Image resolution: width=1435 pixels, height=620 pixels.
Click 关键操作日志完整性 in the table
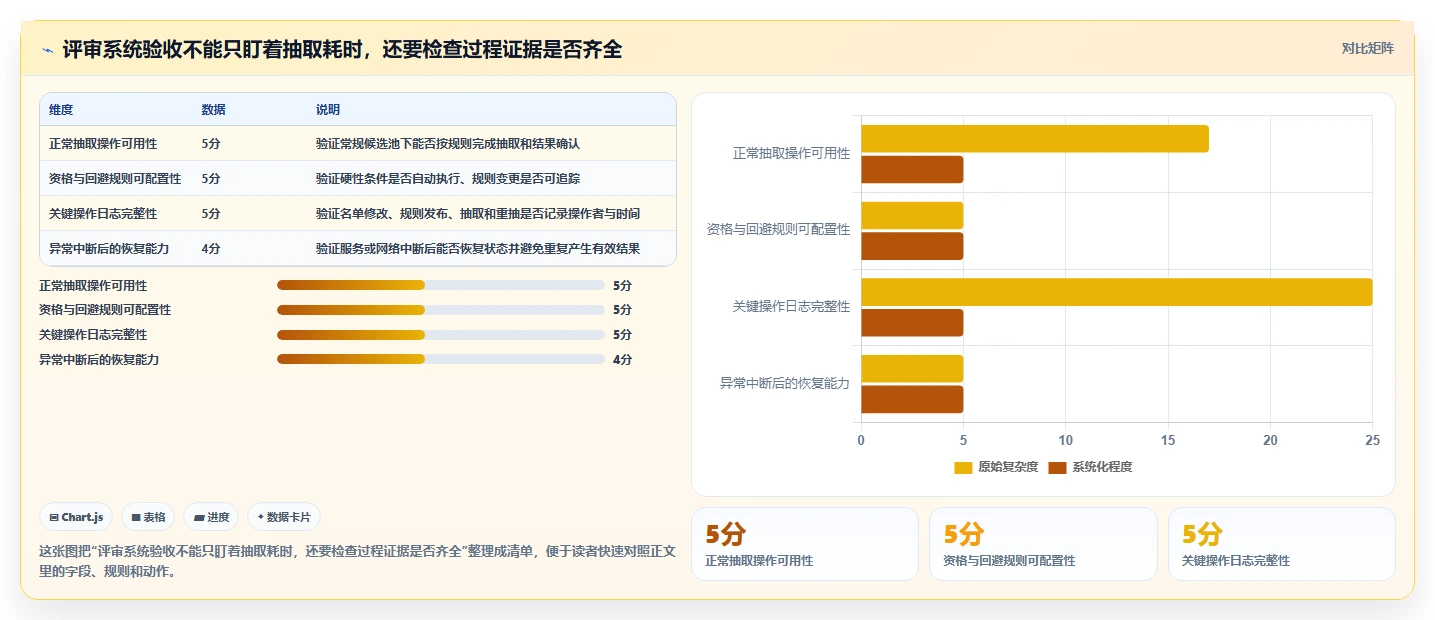pyautogui.click(x=103, y=214)
